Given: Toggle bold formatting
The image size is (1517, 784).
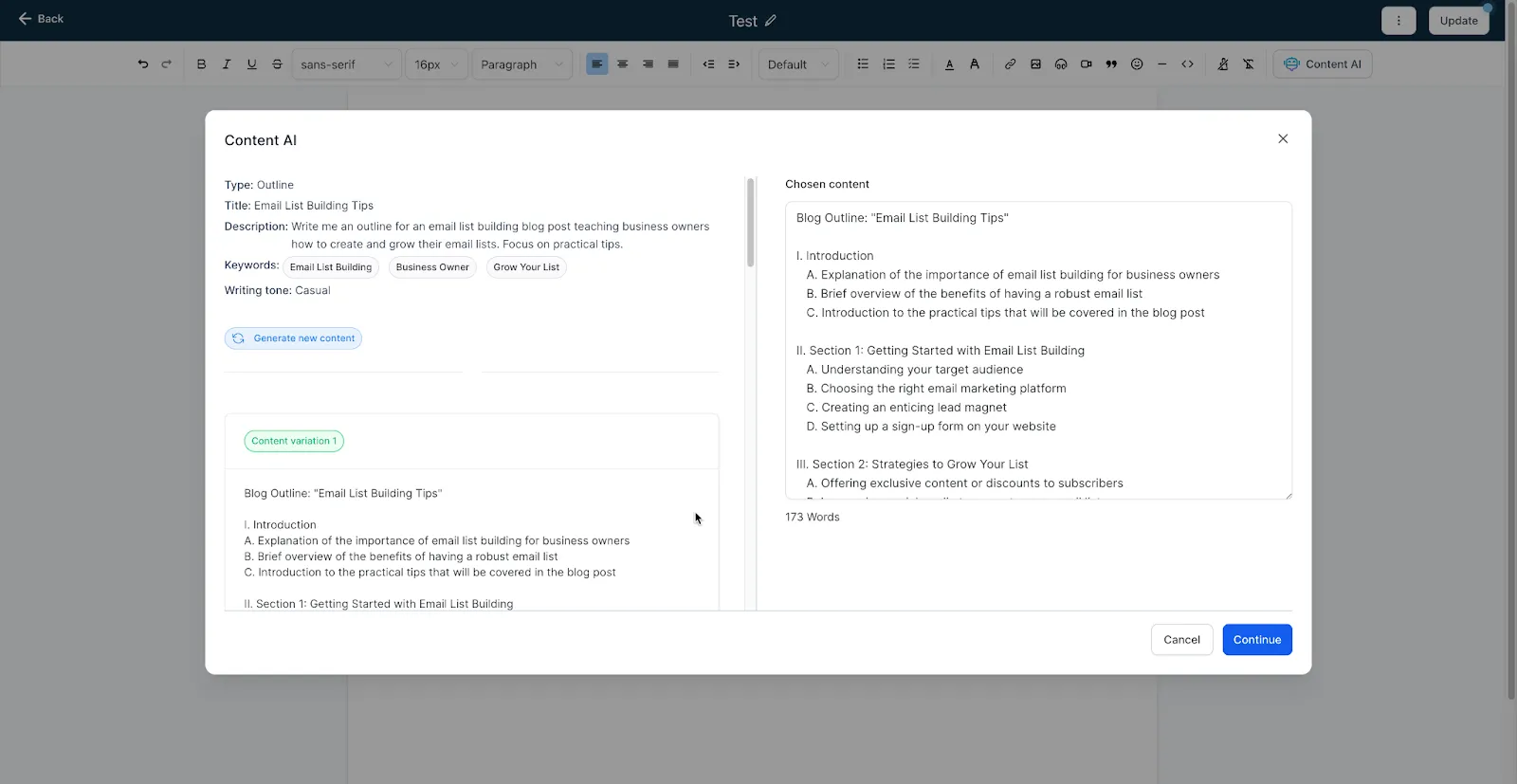Looking at the screenshot, I should pyautogui.click(x=201, y=64).
